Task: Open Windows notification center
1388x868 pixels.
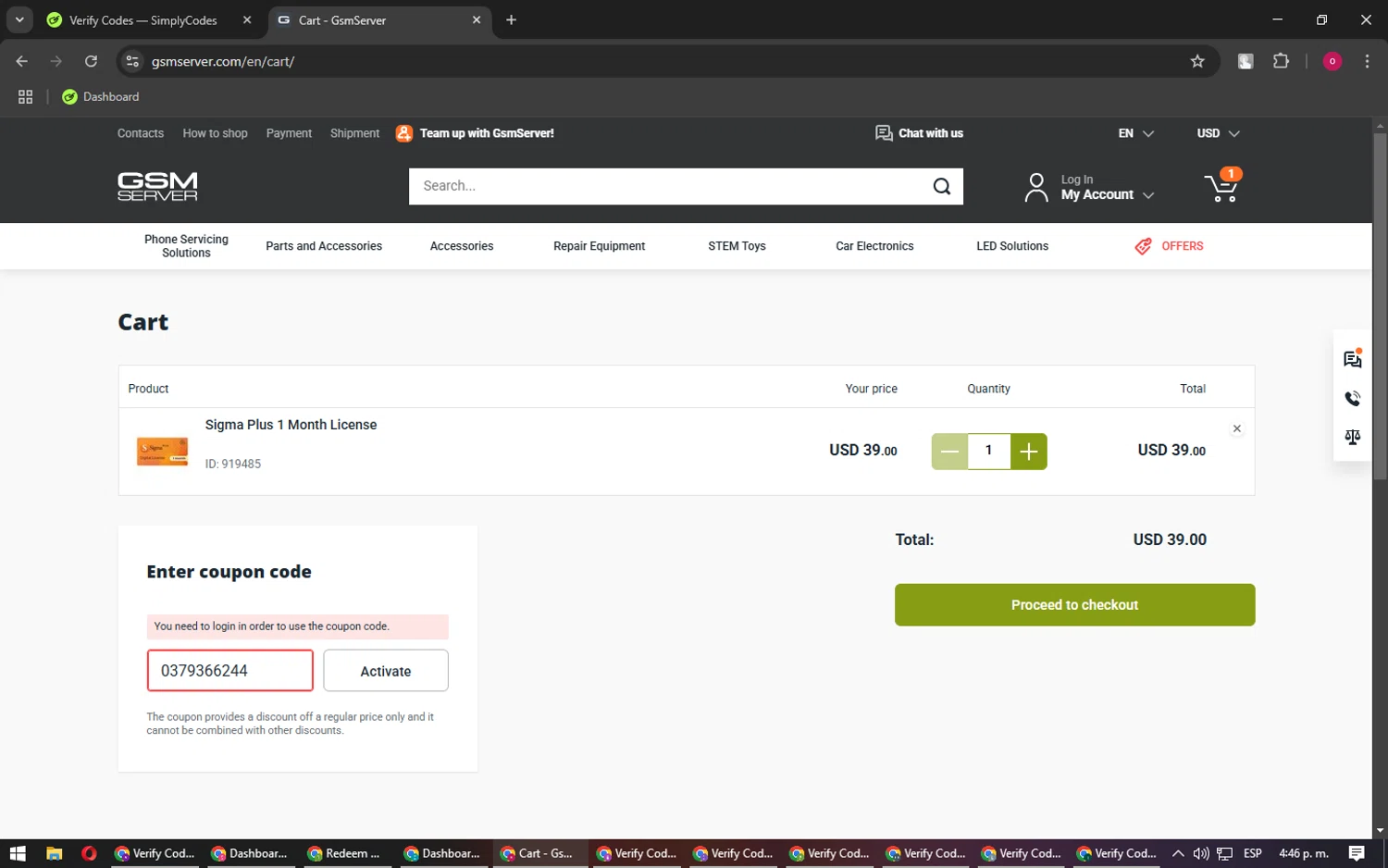Action: pyautogui.click(x=1357, y=853)
